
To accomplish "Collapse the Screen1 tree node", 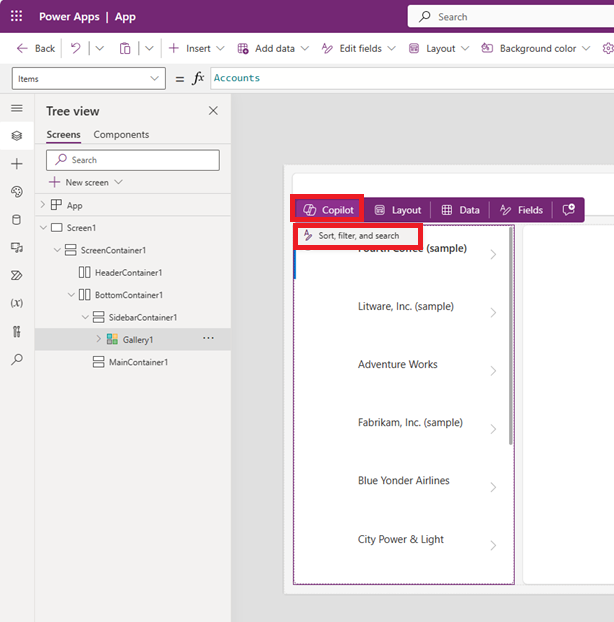I will coord(42,228).
